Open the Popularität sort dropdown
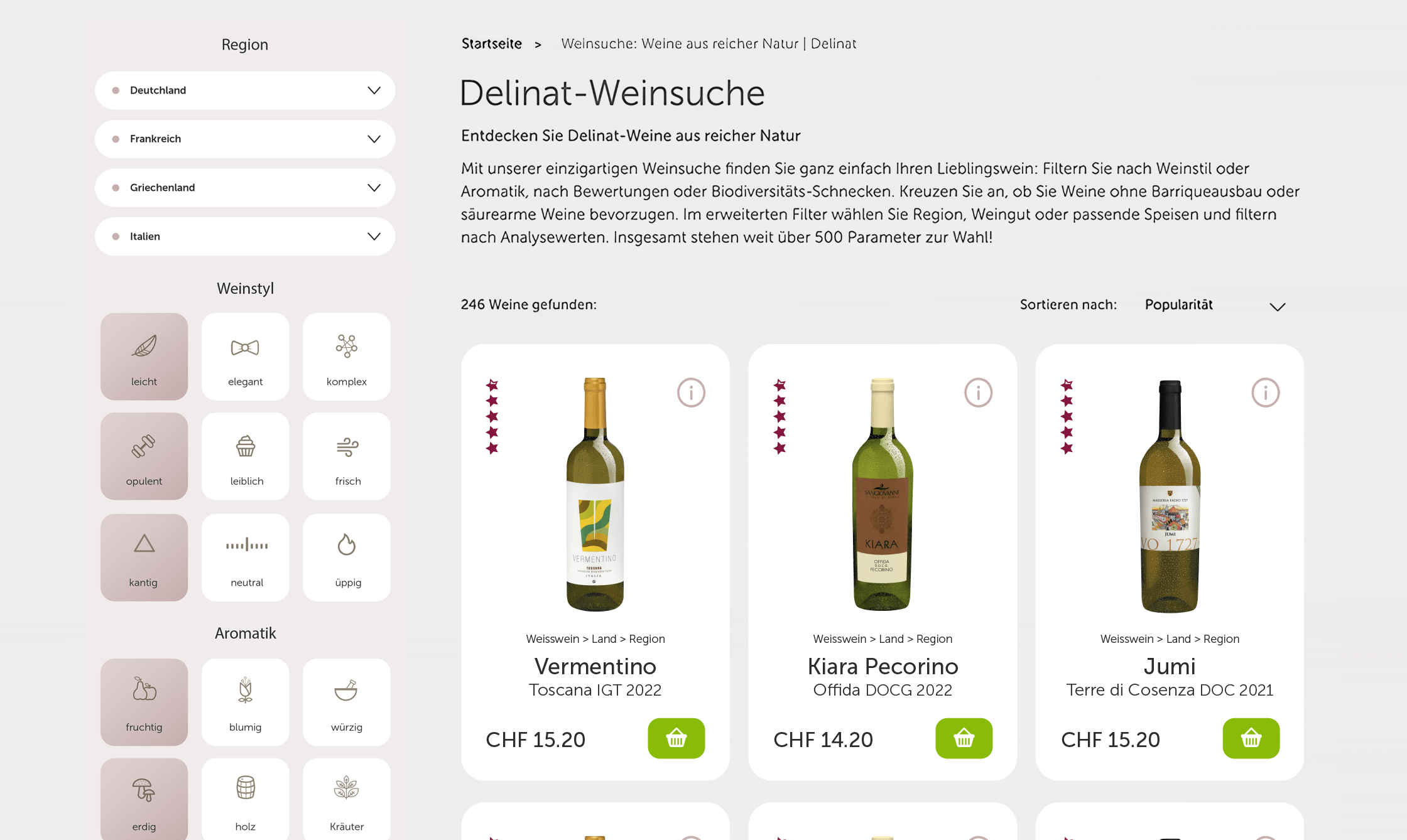1407x840 pixels. 1215,306
